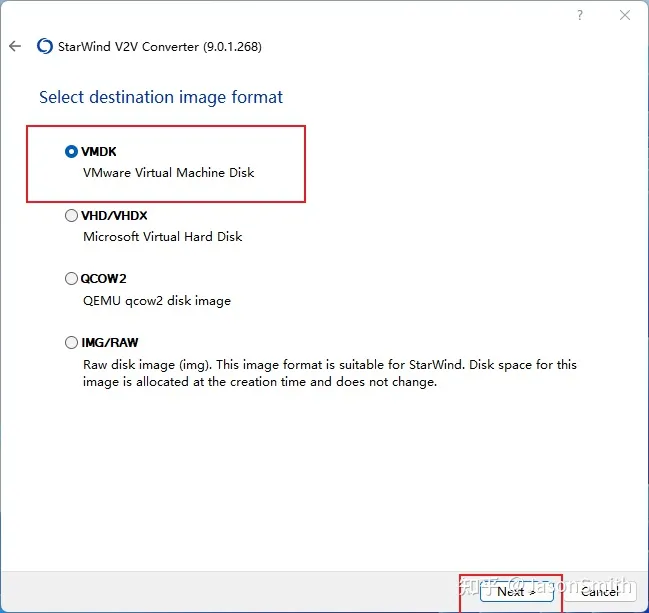Enable the IMG/RAW radio option
Viewport: 649px width, 613px height.
pos(71,343)
